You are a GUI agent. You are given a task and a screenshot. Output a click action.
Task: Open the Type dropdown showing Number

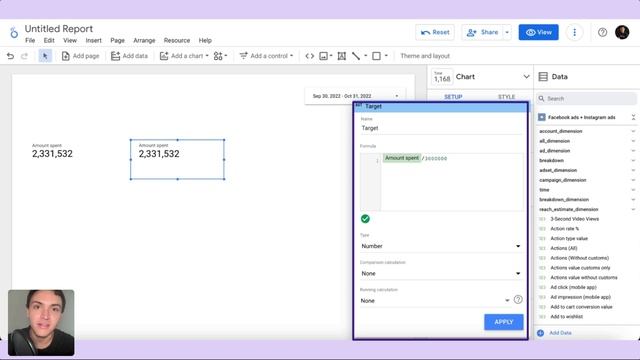[x=441, y=246]
